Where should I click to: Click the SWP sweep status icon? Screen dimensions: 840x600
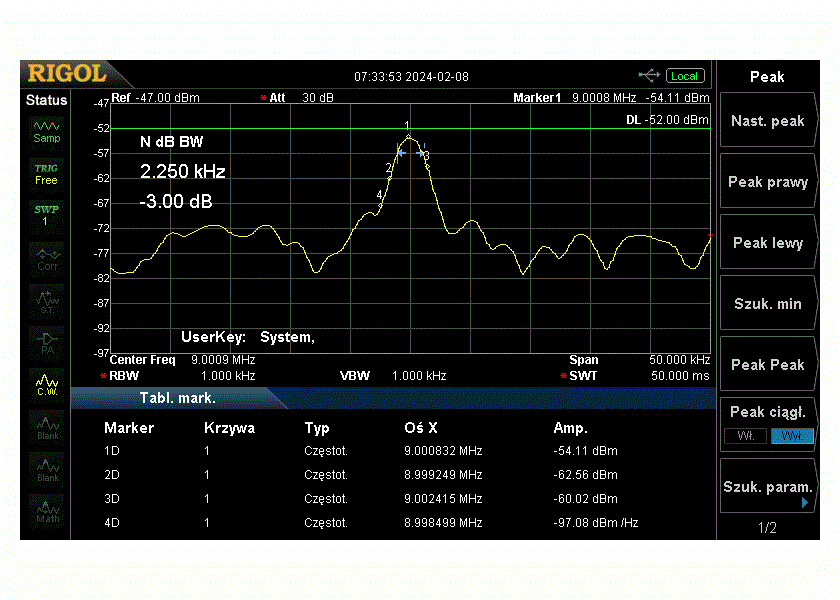(x=46, y=215)
